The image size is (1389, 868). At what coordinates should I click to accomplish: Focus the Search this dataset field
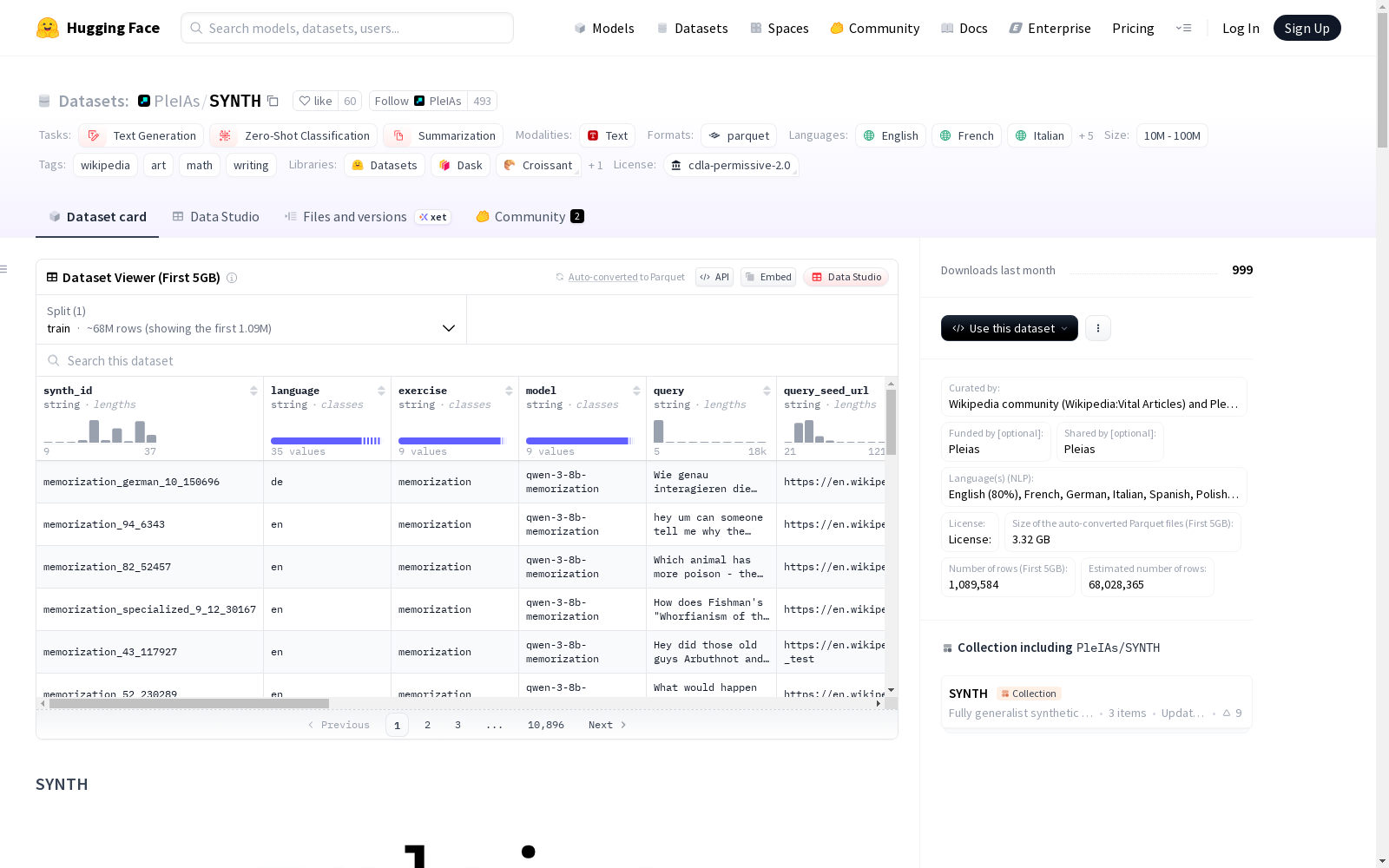click(467, 360)
